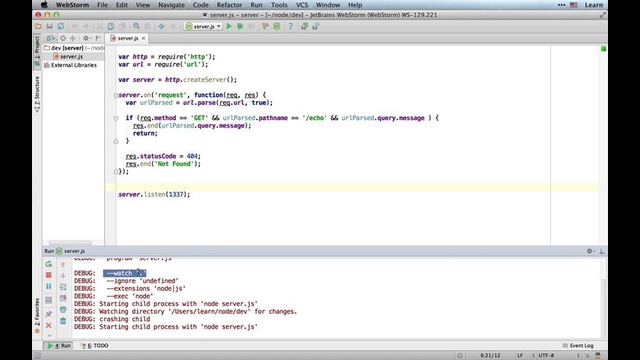Open the Favorites tool window tab
The image size is (640, 360).
(37, 315)
